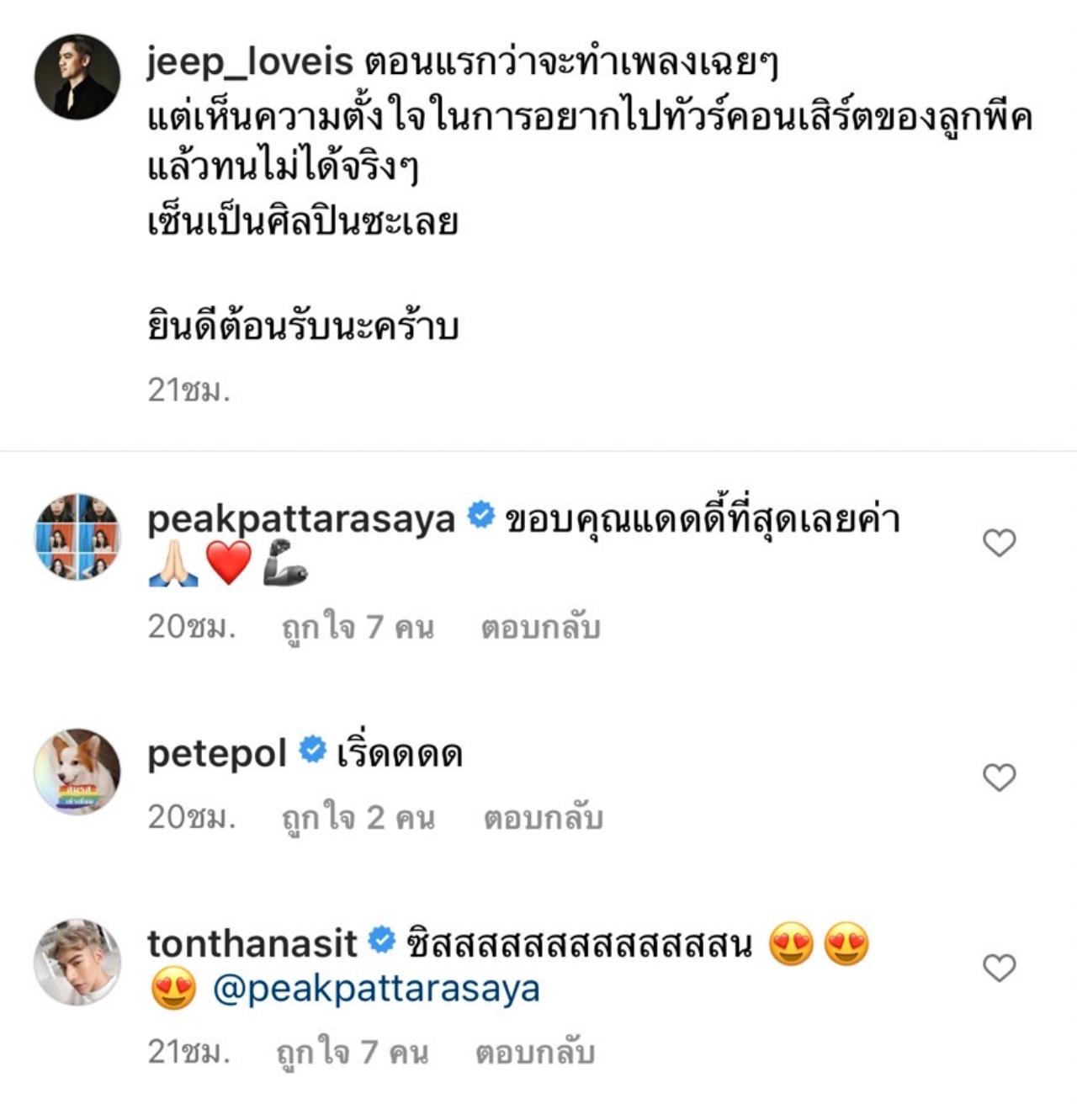Tap the @peakpattarasaya mention
The image size is (1077, 1120).
click(375, 989)
